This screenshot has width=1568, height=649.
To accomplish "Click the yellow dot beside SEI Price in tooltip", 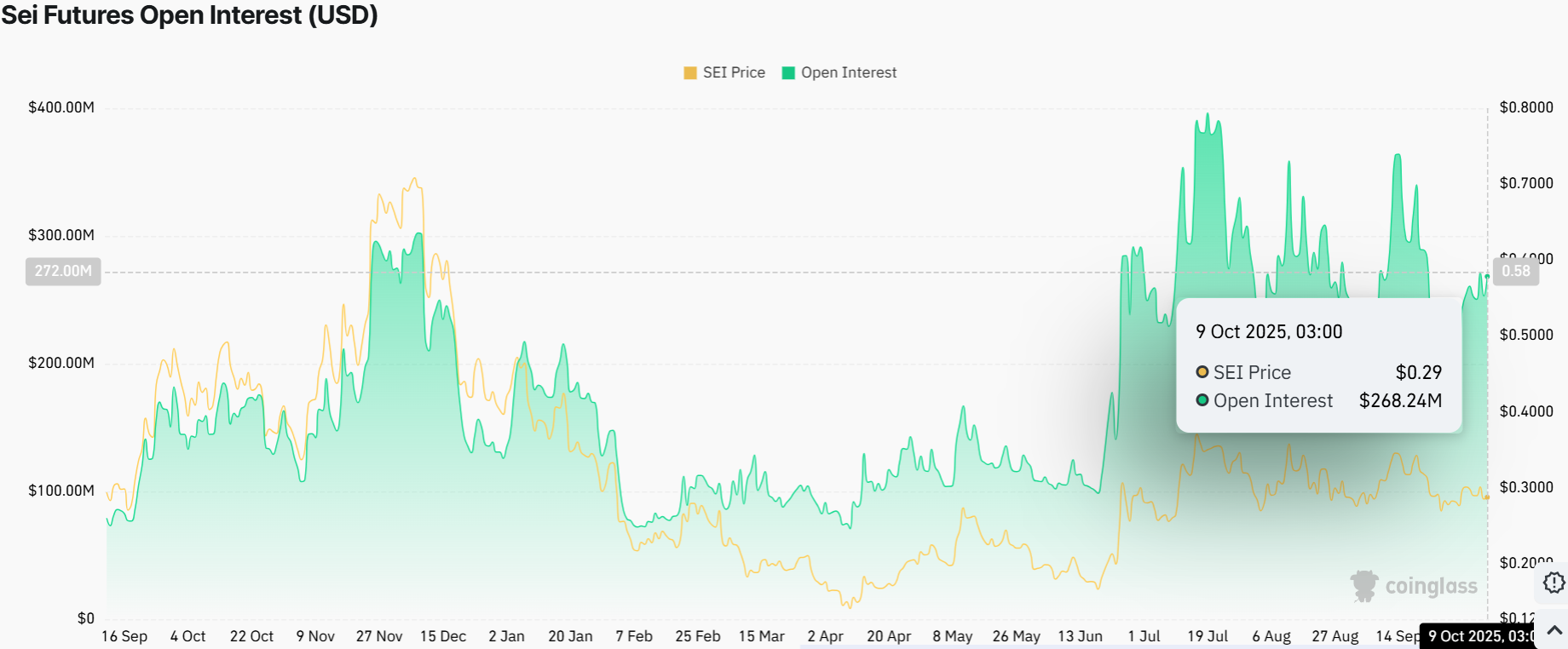I will coord(1202,372).
